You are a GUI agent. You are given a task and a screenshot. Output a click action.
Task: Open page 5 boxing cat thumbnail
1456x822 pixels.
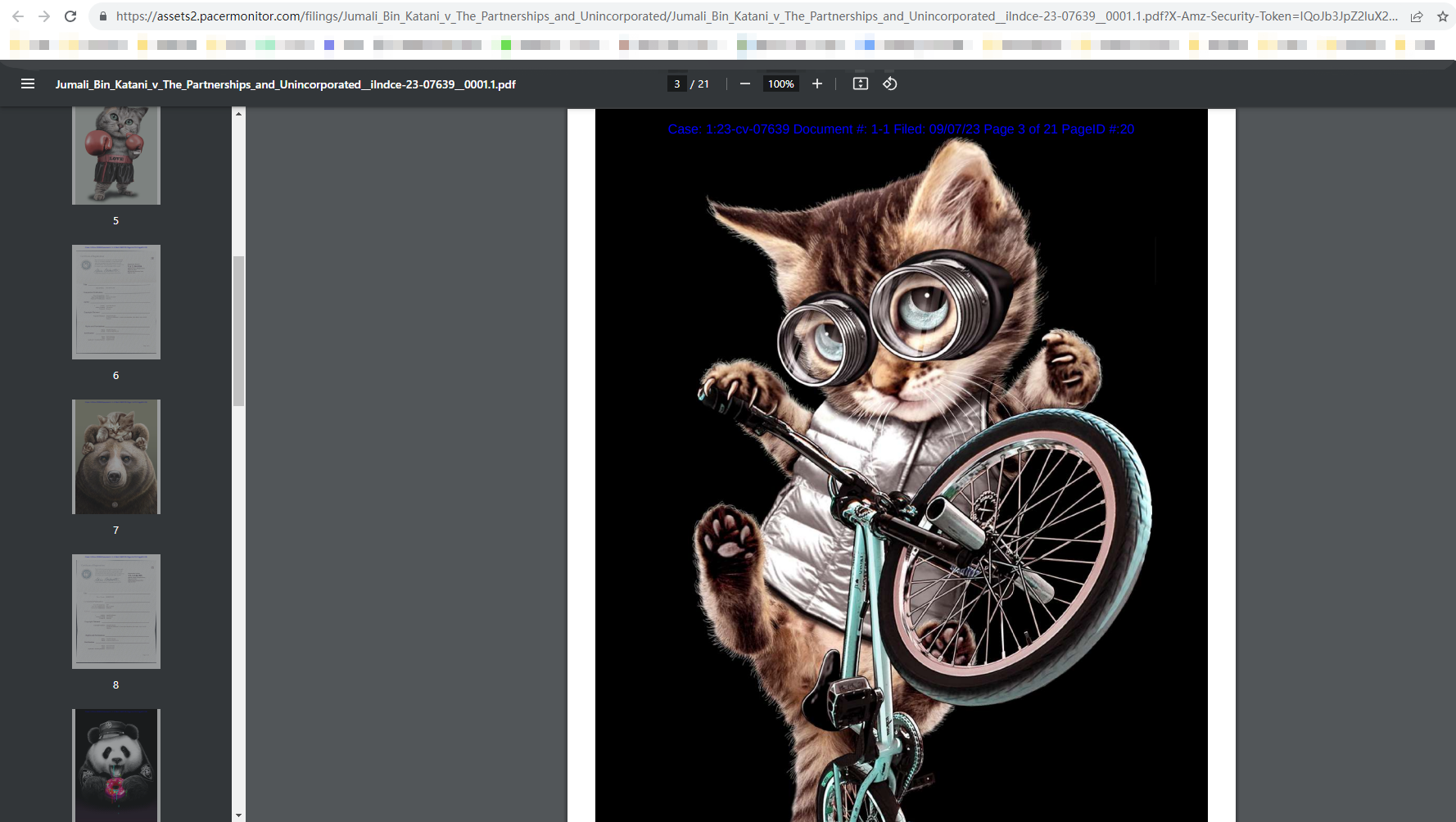point(116,154)
